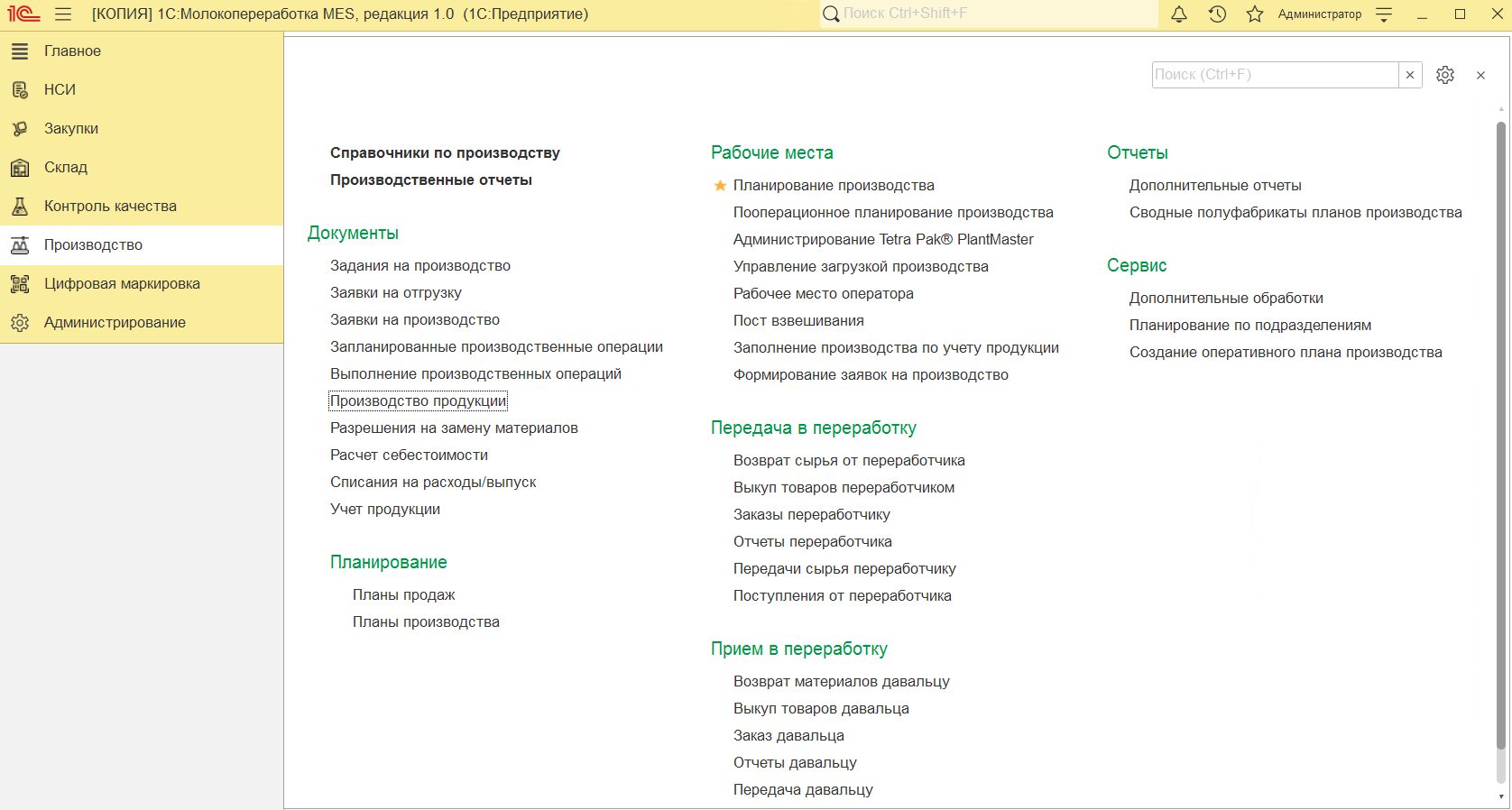Open Задания на производство documents

pyautogui.click(x=419, y=266)
